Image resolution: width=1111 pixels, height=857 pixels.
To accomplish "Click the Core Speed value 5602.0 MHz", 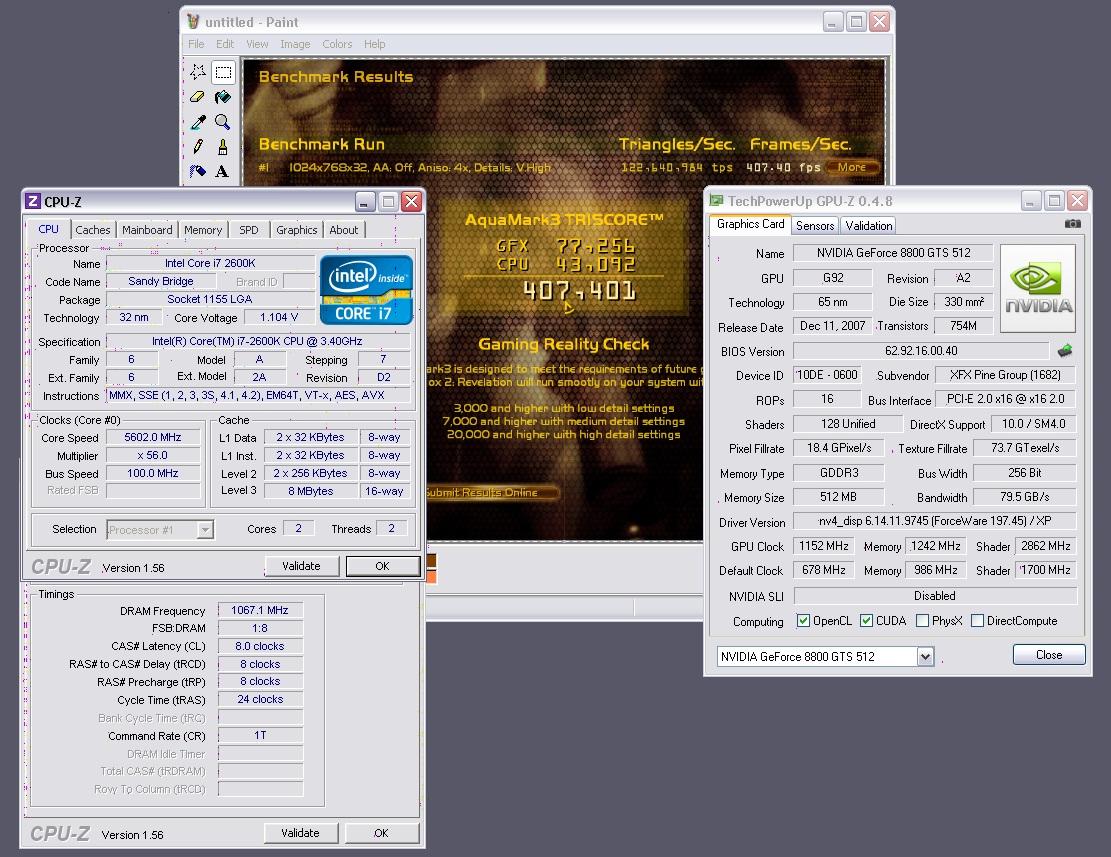I will 153,438.
